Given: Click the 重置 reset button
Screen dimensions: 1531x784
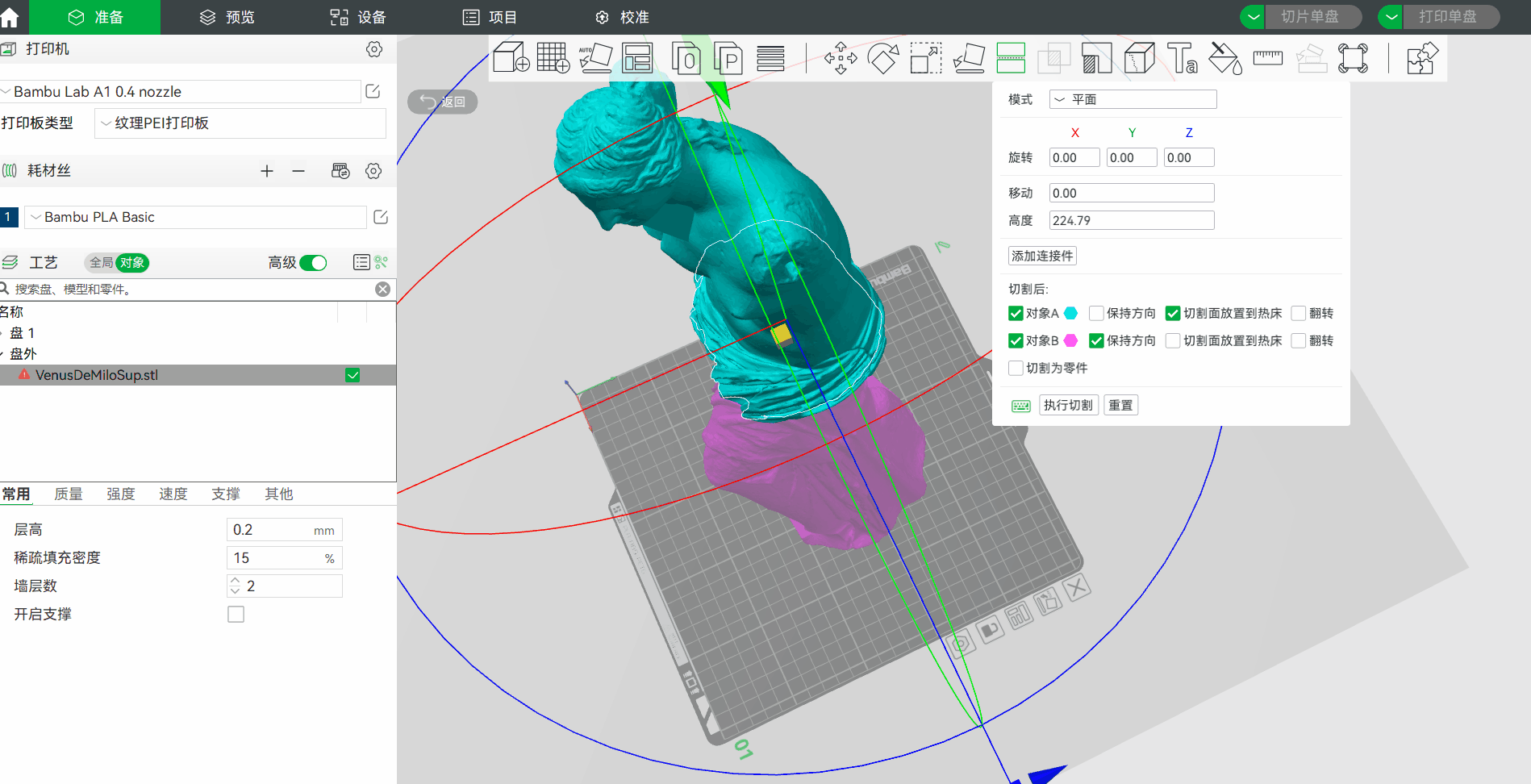Looking at the screenshot, I should tap(1120, 405).
